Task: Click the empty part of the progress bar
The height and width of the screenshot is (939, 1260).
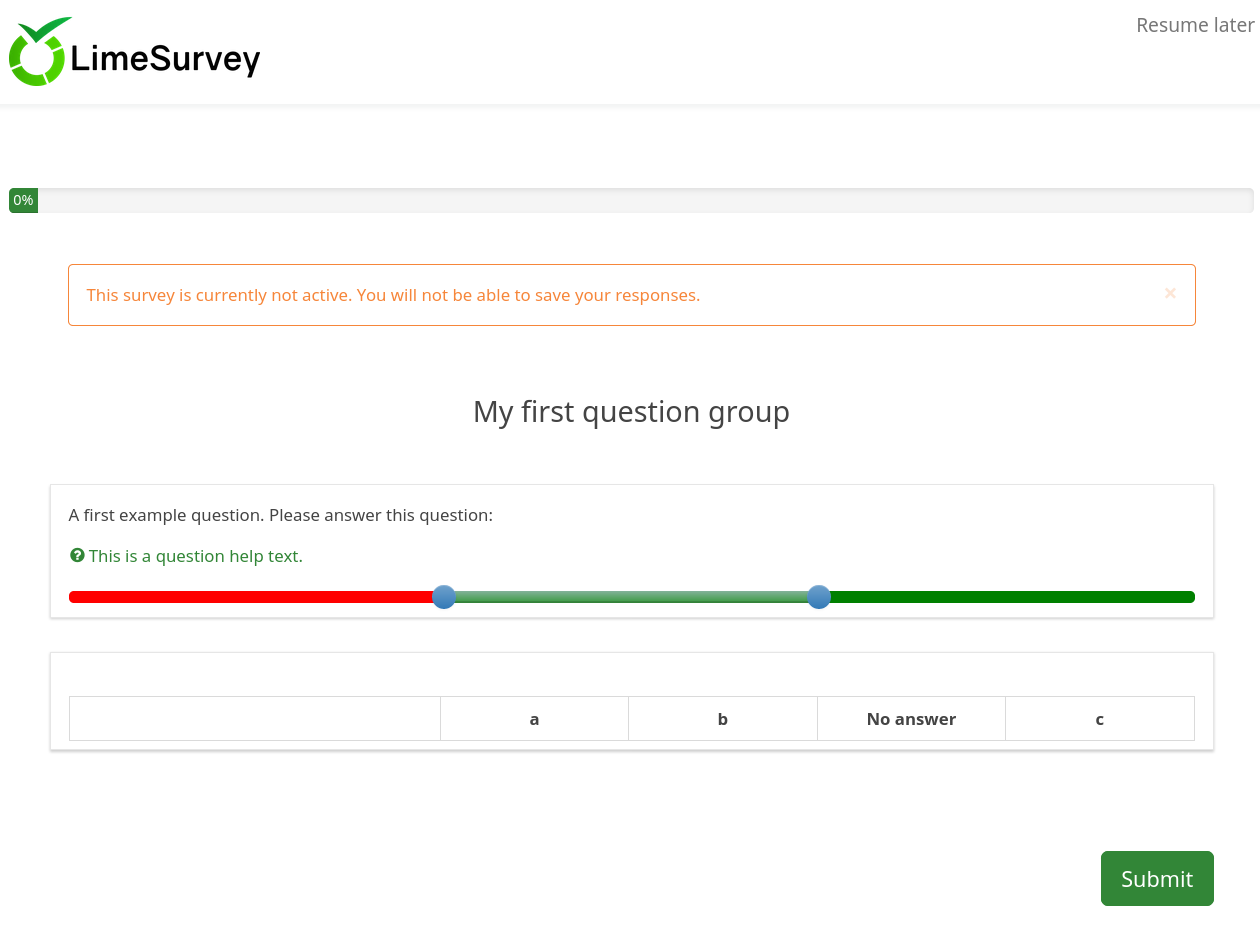Action: pyautogui.click(x=640, y=200)
